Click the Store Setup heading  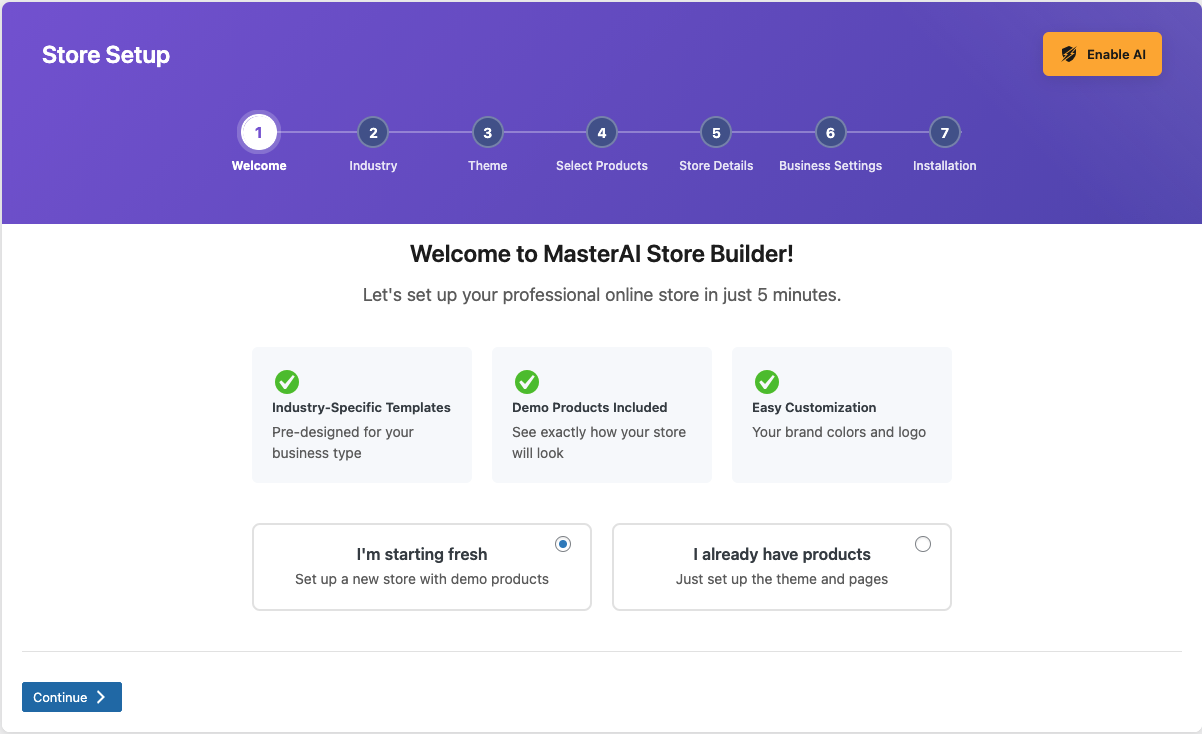pos(105,54)
